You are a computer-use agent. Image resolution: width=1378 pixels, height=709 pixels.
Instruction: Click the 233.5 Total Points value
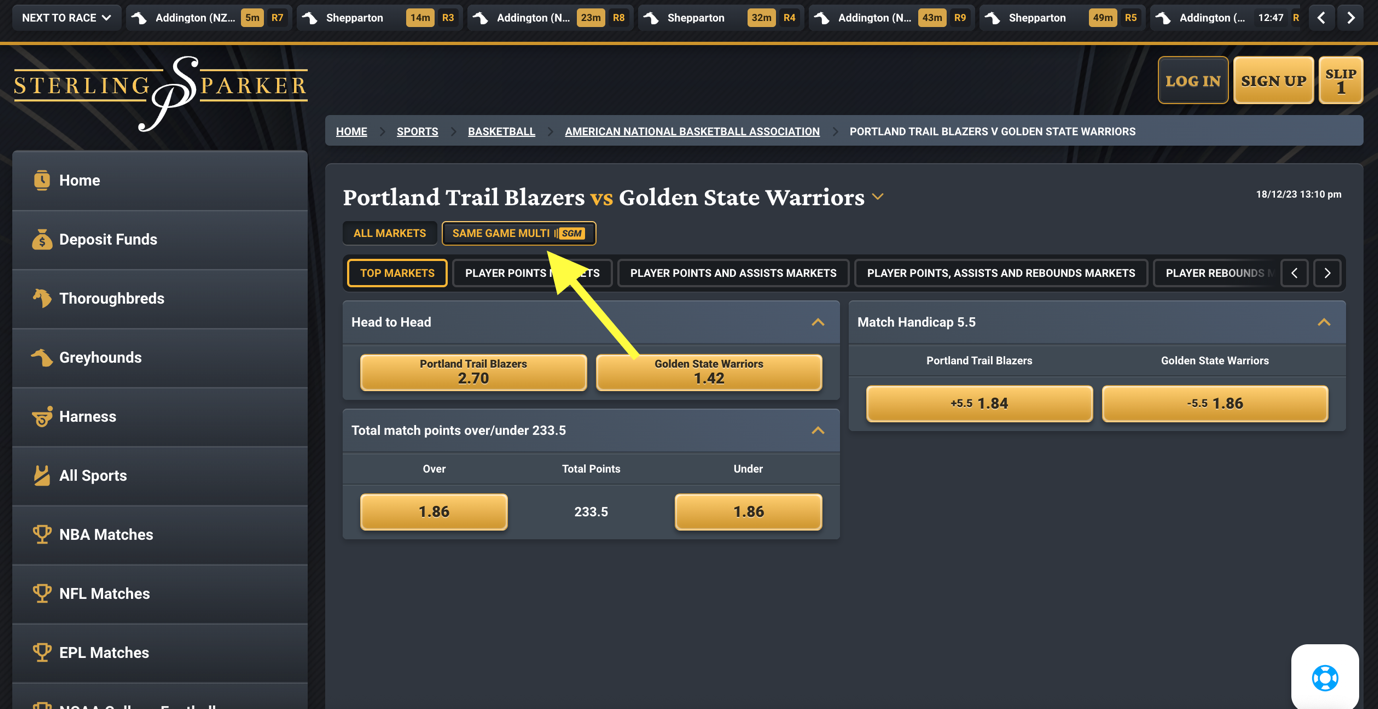[591, 511]
